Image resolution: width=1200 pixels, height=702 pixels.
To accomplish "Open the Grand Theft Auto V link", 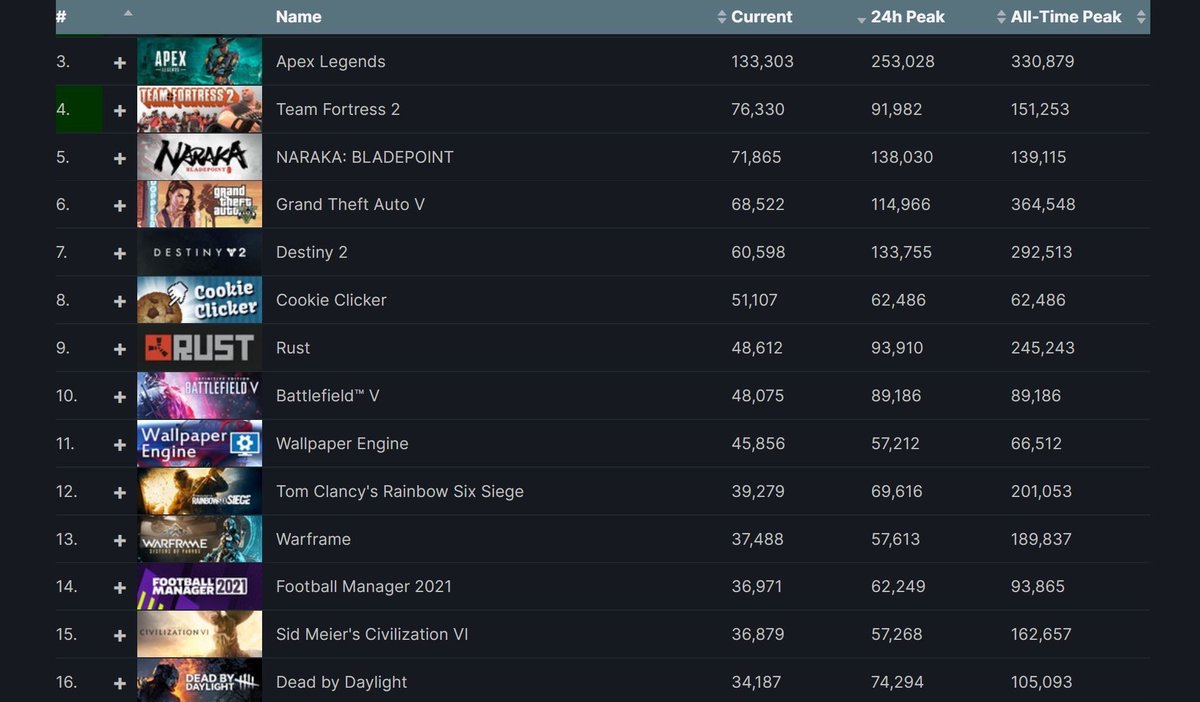I will tap(350, 205).
